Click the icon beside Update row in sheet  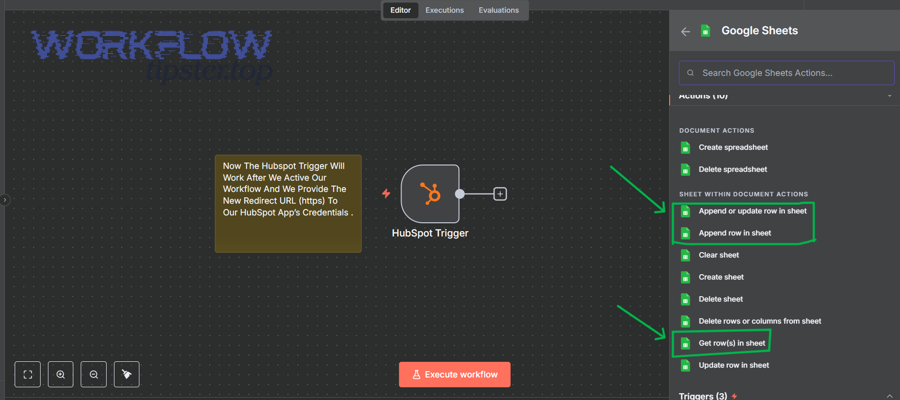pos(685,365)
